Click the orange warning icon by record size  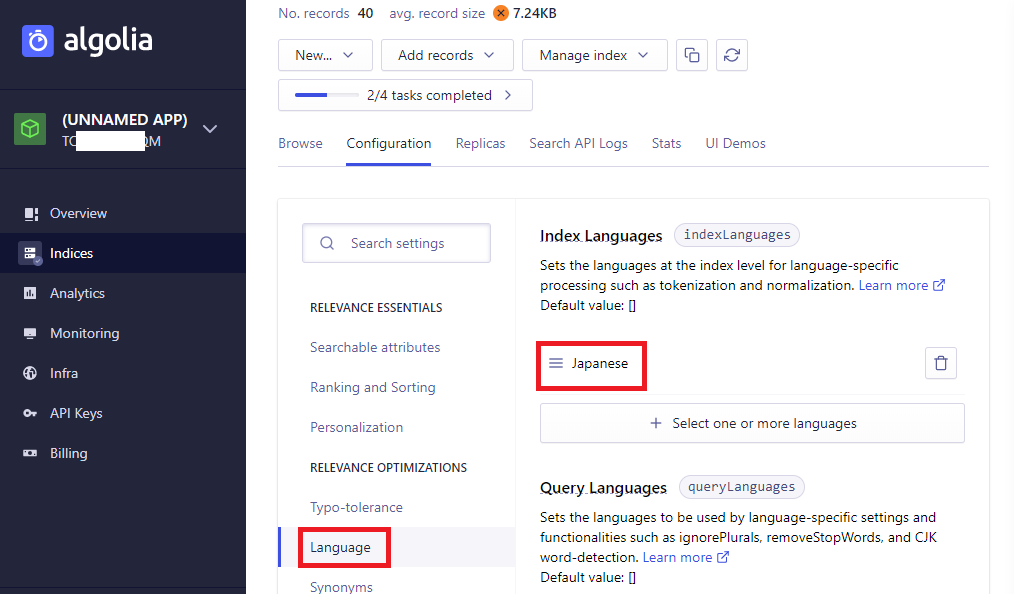coord(501,13)
